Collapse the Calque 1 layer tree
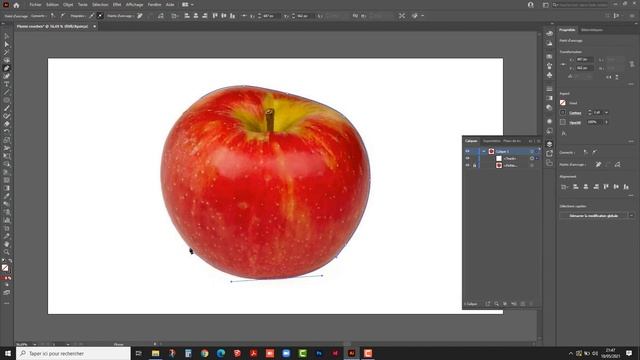This screenshot has width=640, height=360. (x=484, y=151)
